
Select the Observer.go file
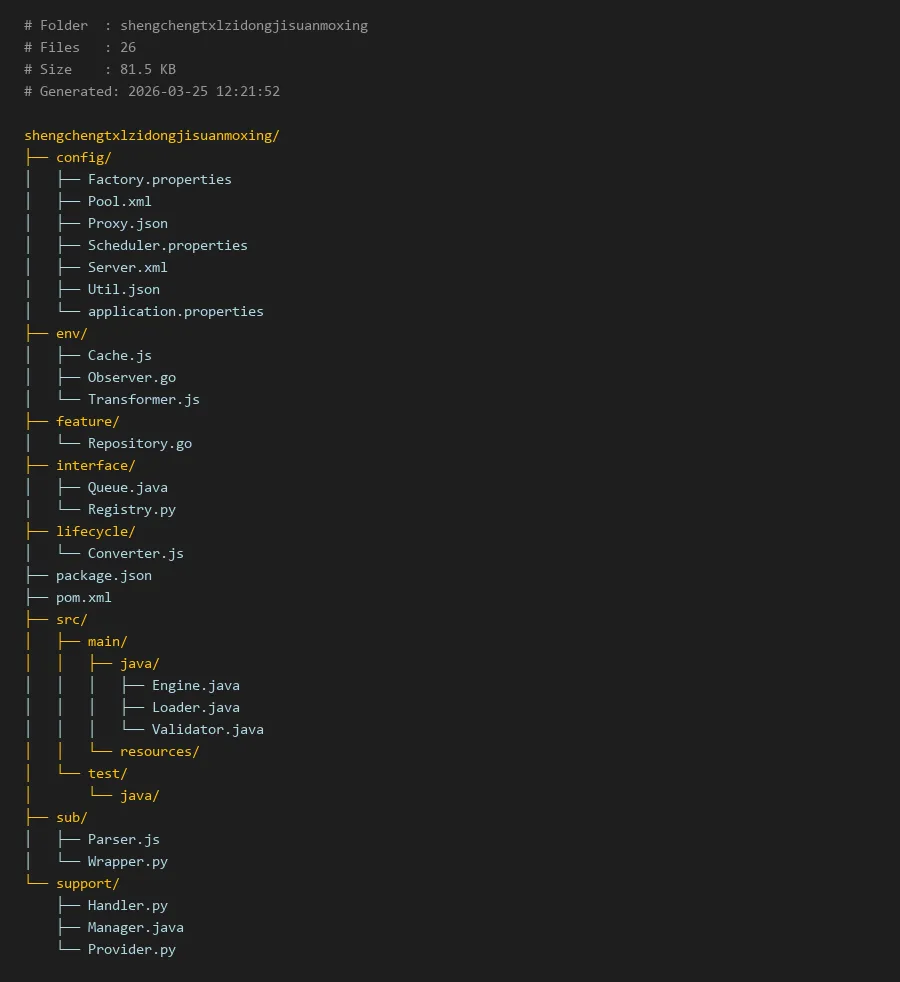tap(131, 377)
